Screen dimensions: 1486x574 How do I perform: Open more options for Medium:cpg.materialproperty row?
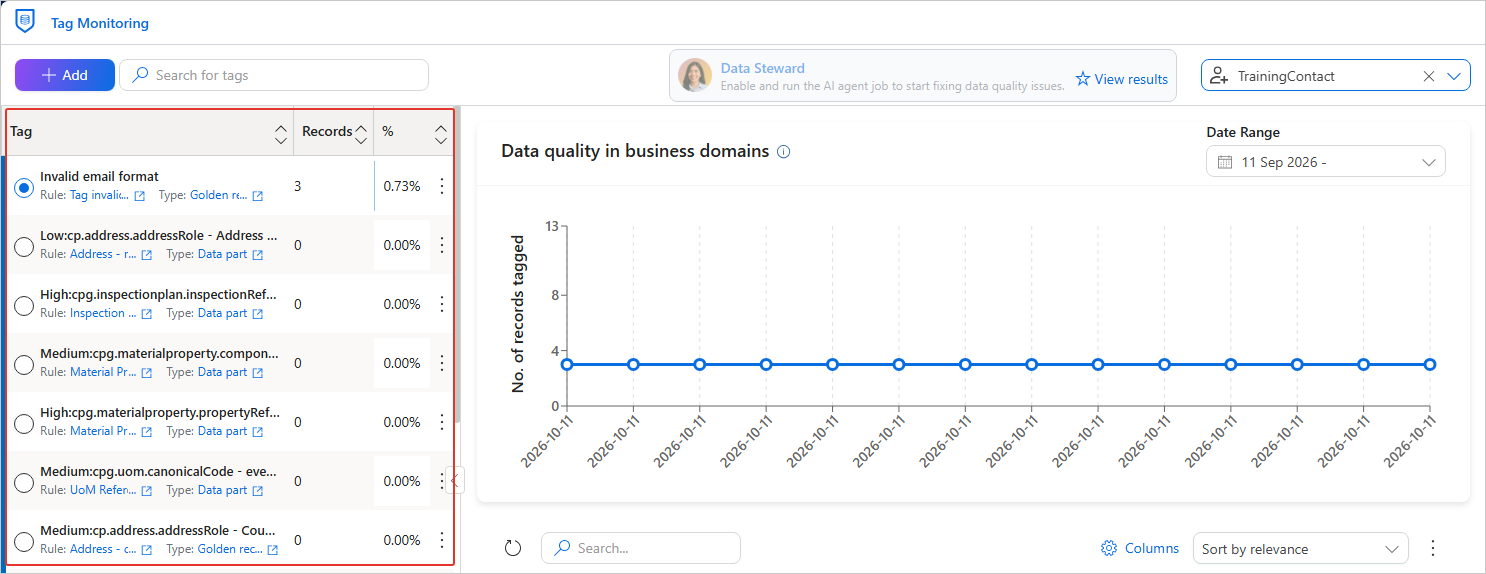(x=442, y=363)
